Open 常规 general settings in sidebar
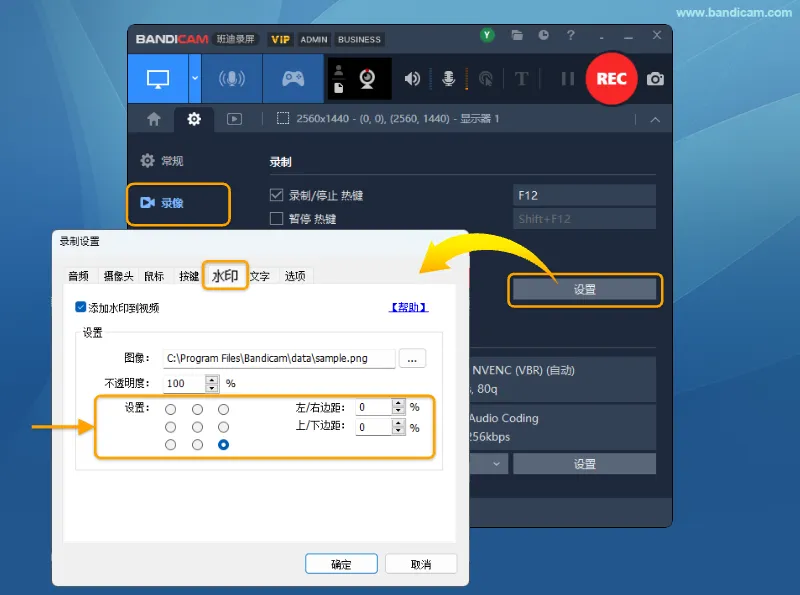Image resolution: width=800 pixels, height=595 pixels. 162,161
